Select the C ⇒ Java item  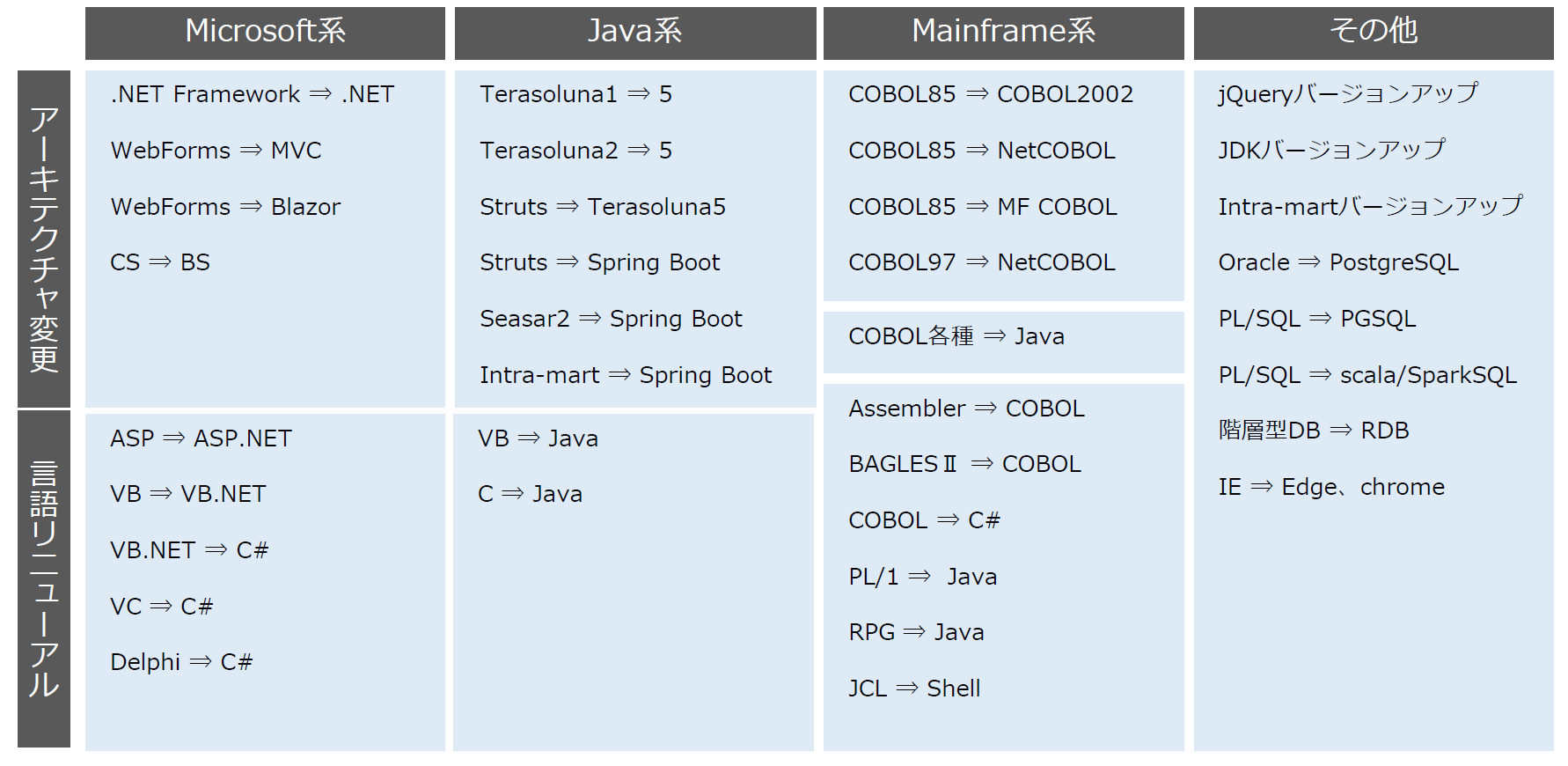(530, 494)
